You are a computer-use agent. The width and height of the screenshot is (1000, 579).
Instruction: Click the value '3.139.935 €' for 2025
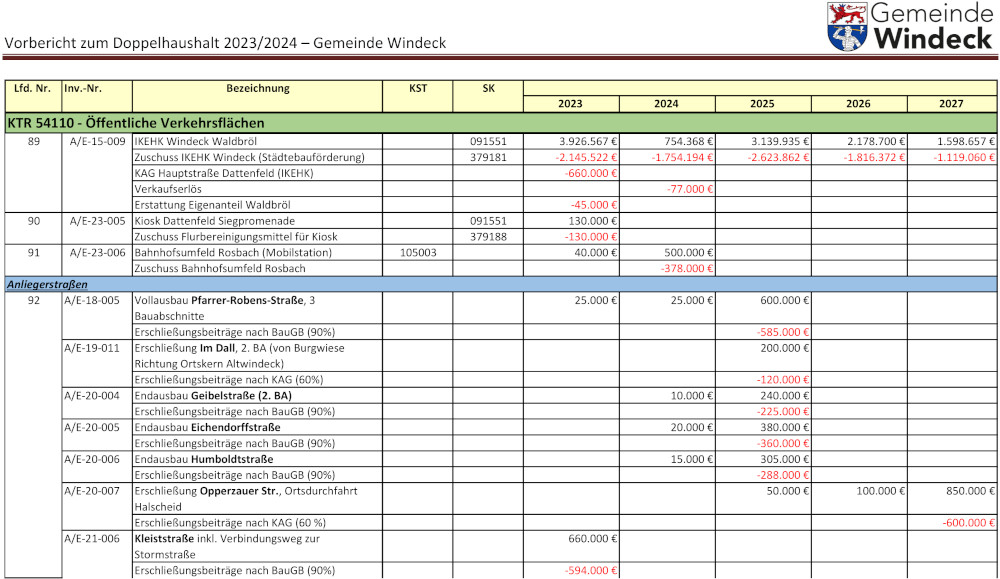[780, 142]
